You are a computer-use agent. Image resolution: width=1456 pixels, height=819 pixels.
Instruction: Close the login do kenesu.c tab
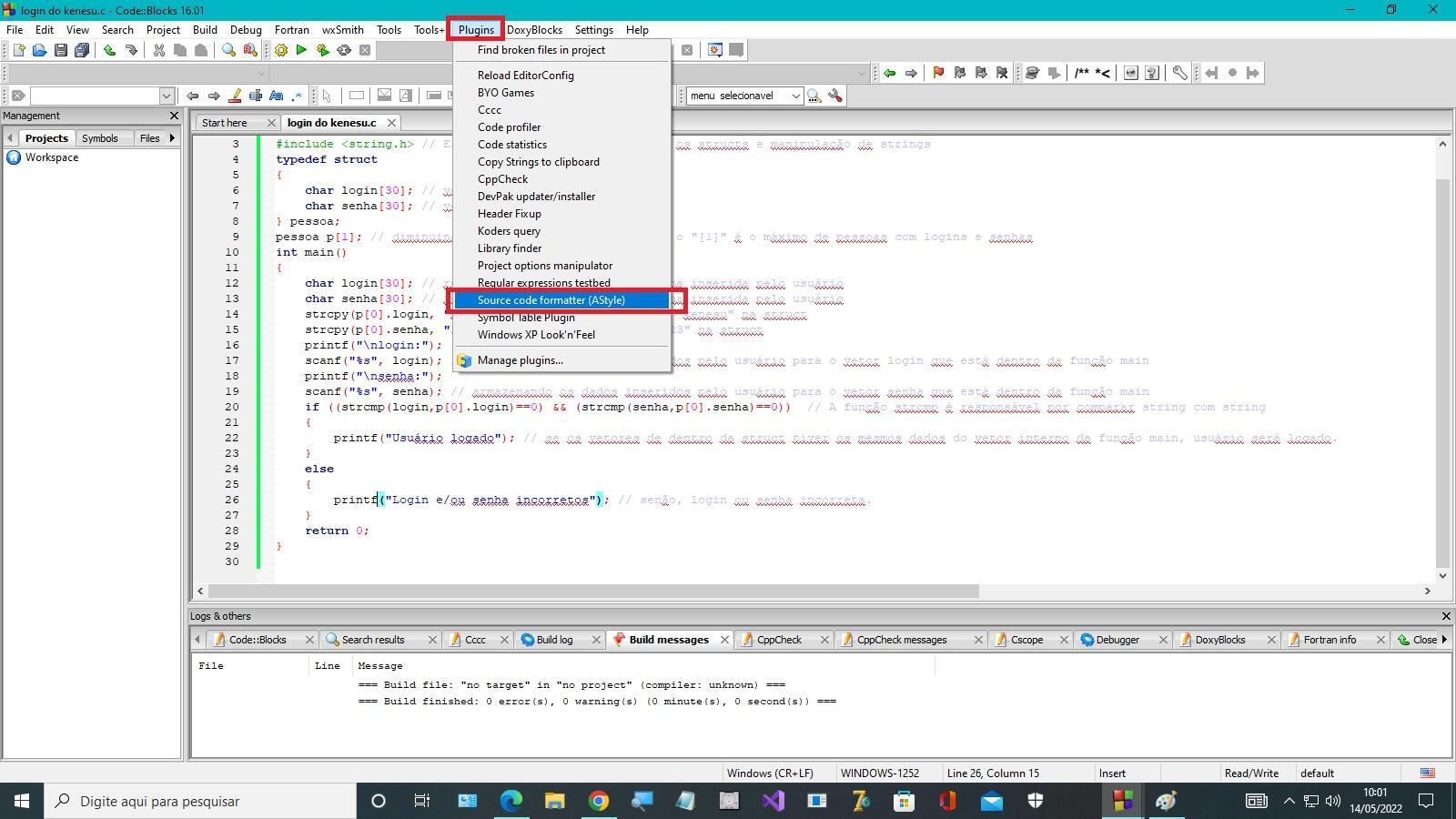(391, 123)
